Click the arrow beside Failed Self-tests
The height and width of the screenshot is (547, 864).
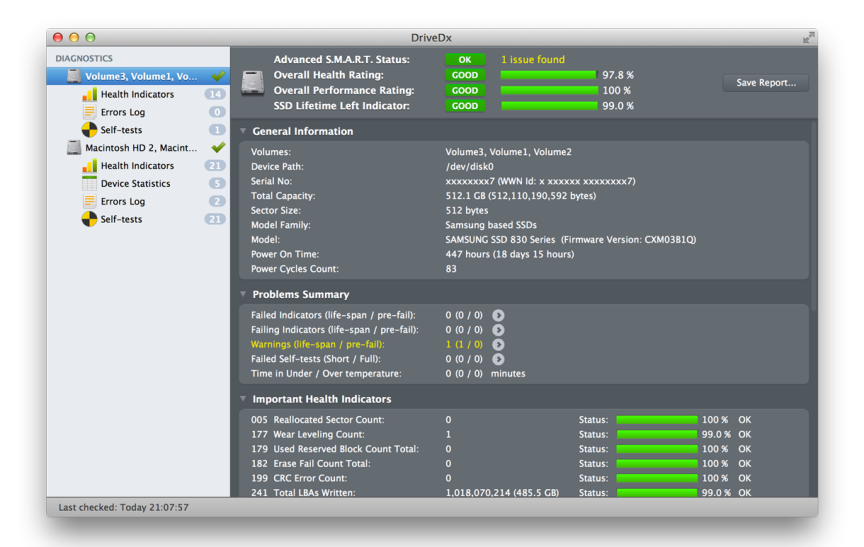click(498, 359)
